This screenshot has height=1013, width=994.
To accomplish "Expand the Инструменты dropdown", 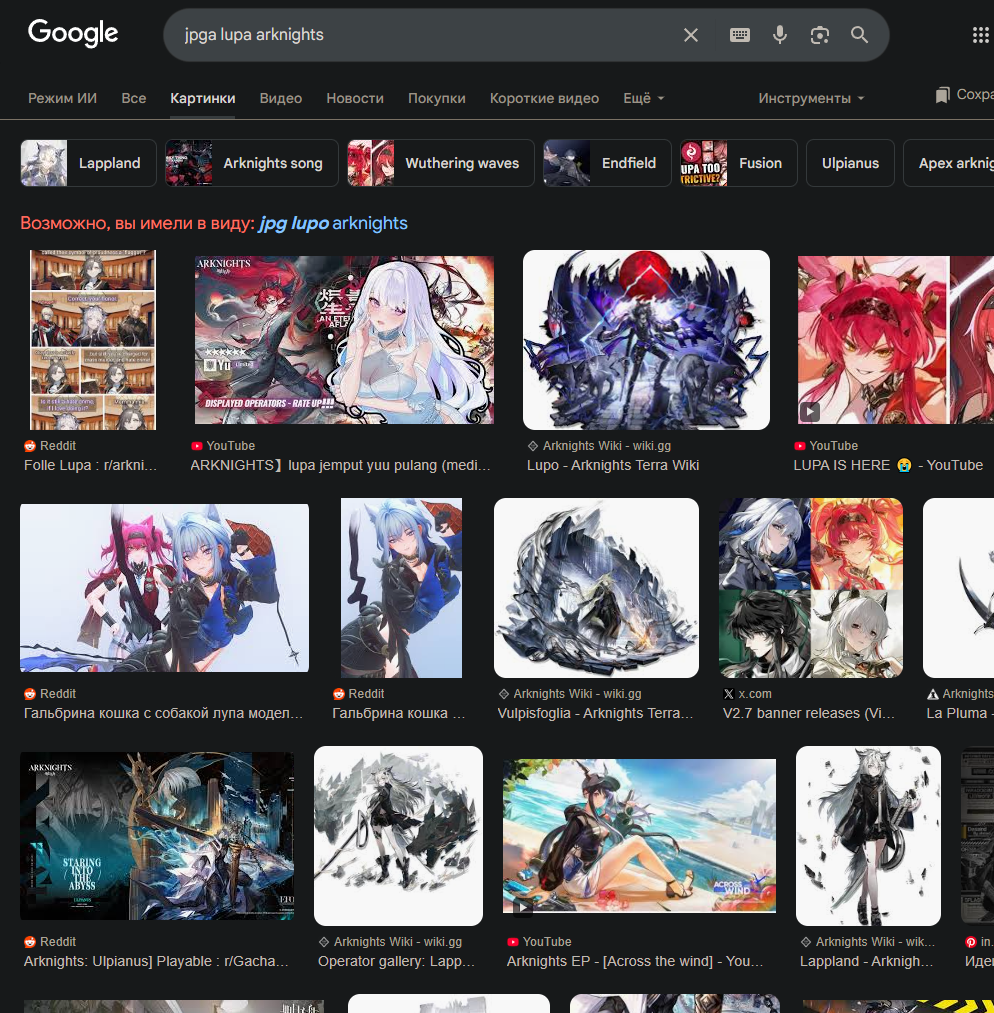I will pos(811,98).
